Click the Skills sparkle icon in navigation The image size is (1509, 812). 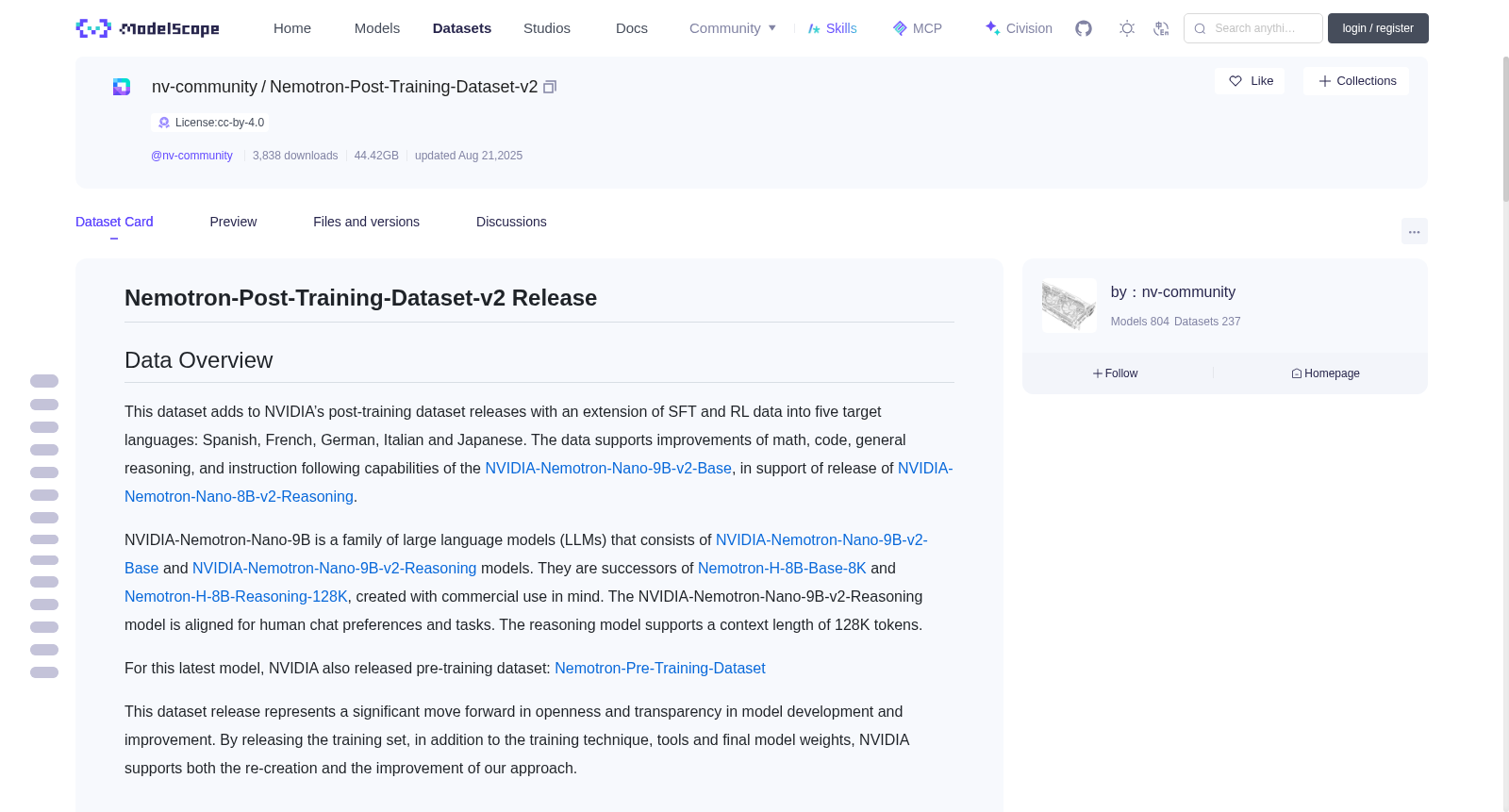click(x=814, y=28)
